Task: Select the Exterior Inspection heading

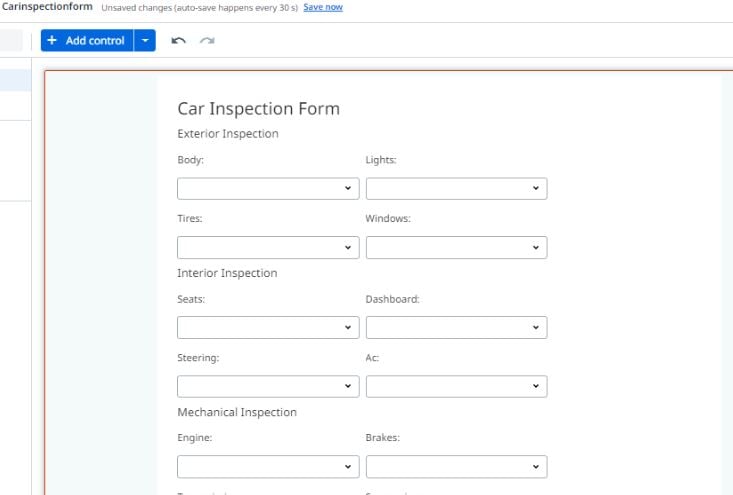Action: pos(228,134)
